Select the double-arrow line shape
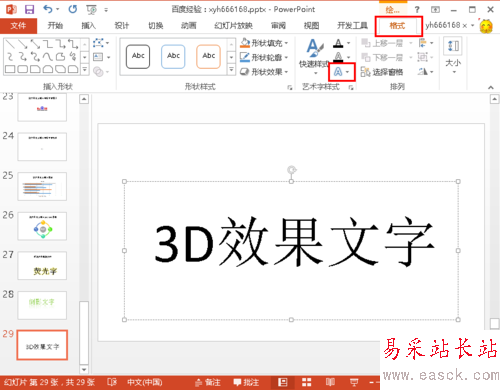500x390 pixels. tap(35, 44)
